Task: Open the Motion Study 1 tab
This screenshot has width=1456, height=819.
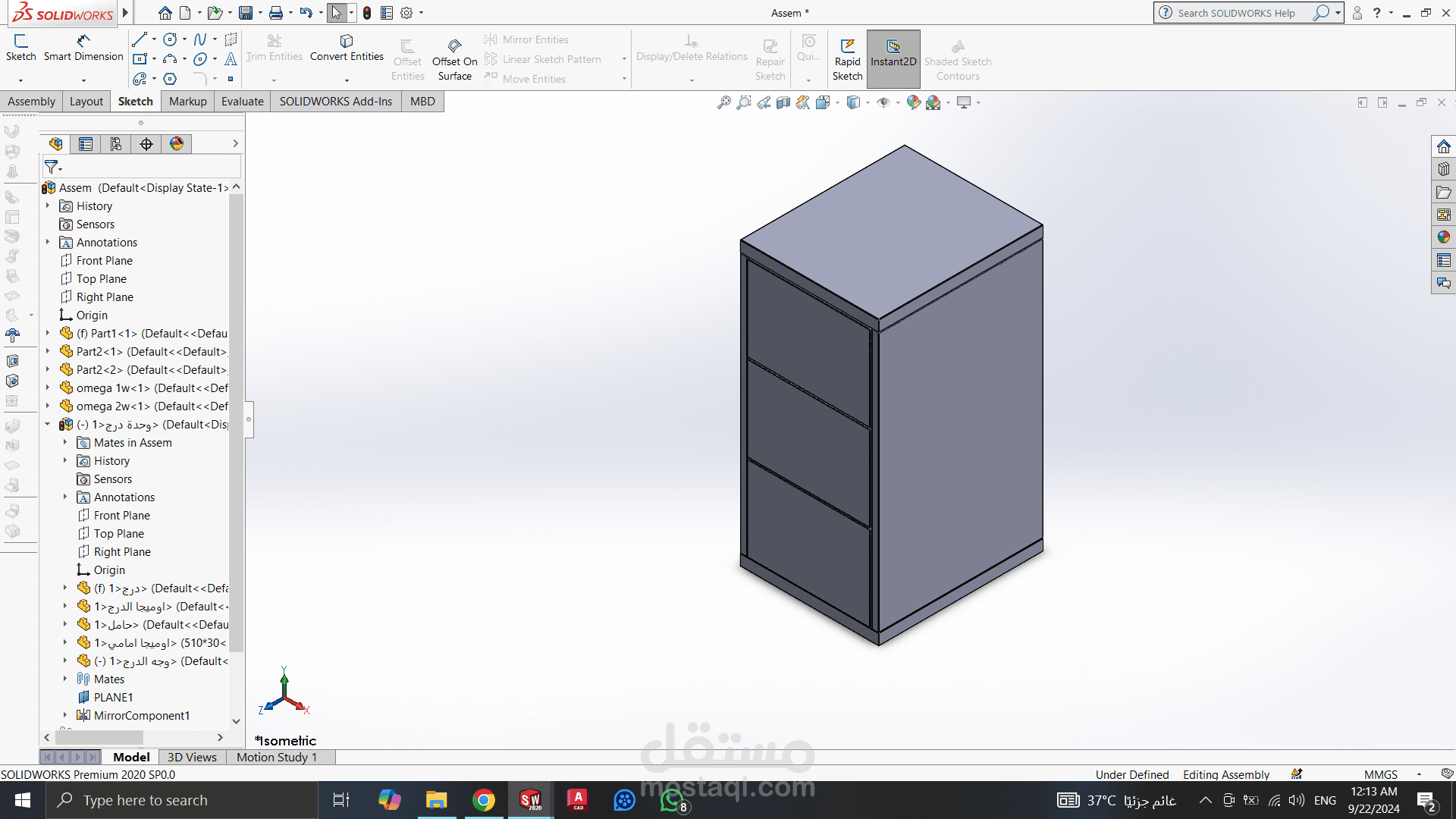Action: pos(276,757)
